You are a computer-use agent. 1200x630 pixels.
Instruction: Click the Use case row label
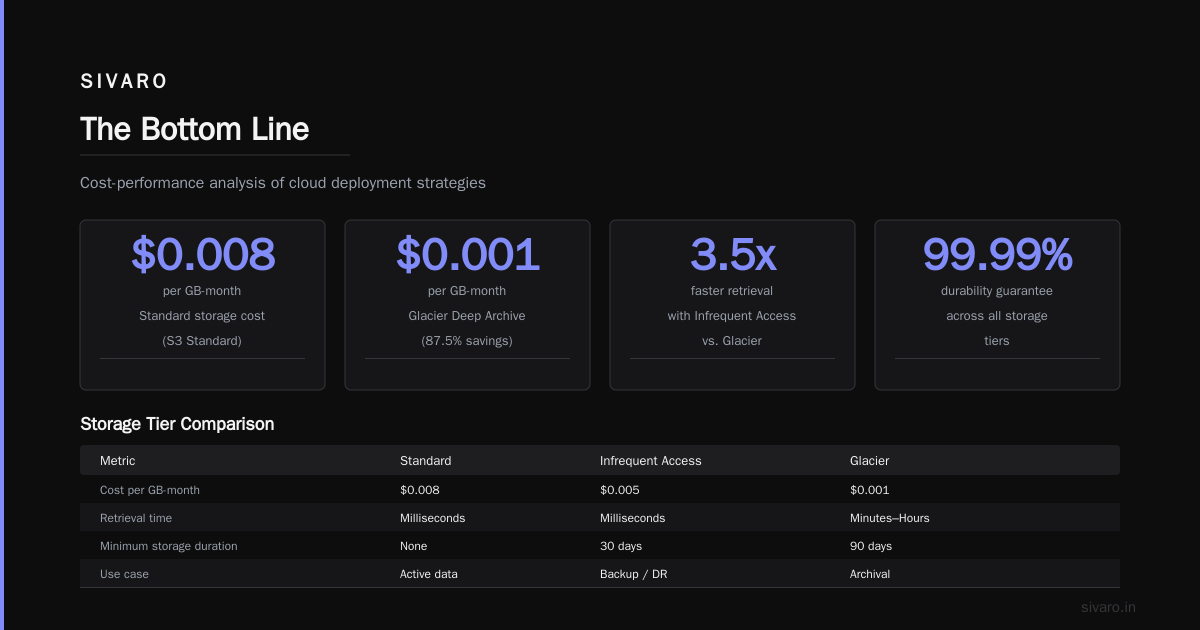(124, 574)
